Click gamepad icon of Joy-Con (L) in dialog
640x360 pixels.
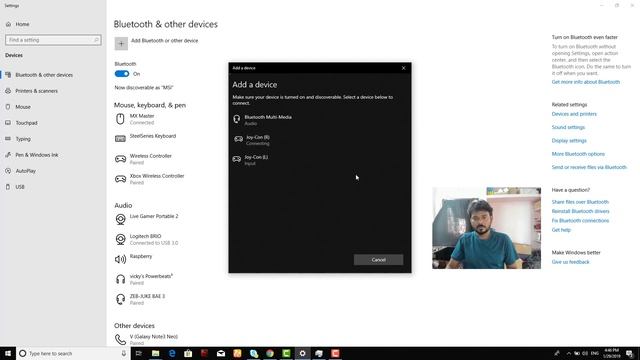coord(236,159)
